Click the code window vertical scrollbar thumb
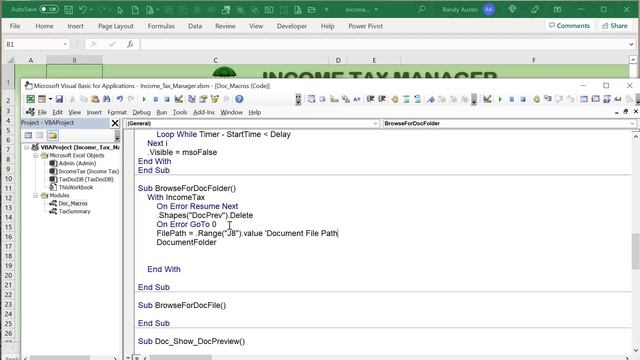The height and width of the screenshot is (360, 640). tap(636, 251)
